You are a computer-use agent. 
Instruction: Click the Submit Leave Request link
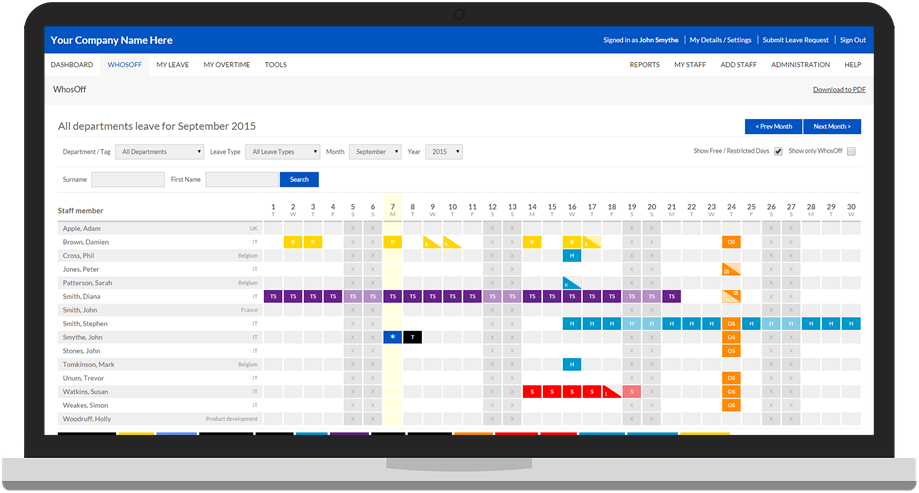point(795,40)
